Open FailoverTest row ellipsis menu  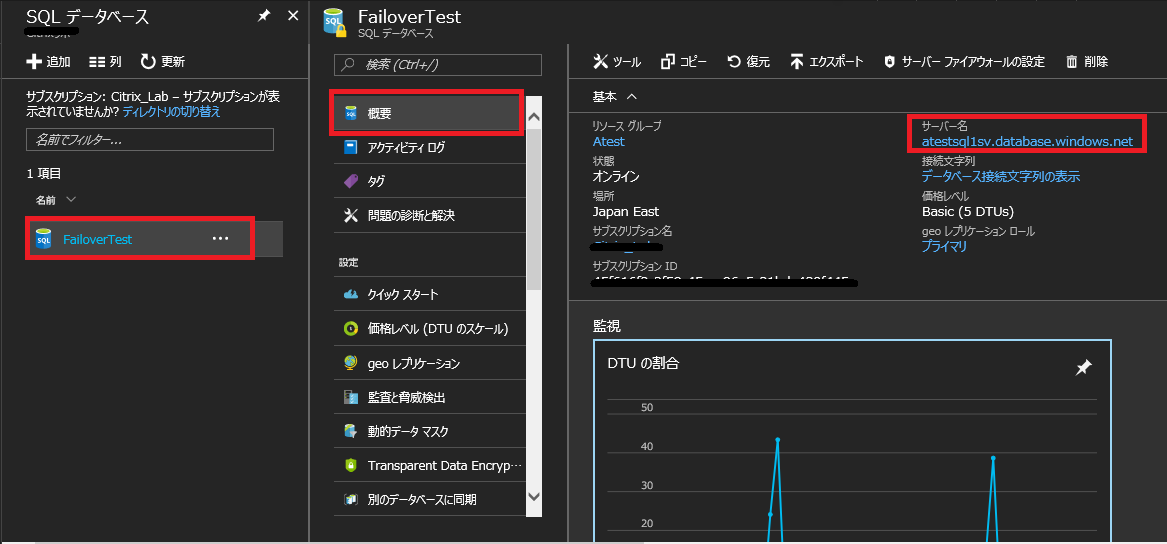tap(220, 239)
